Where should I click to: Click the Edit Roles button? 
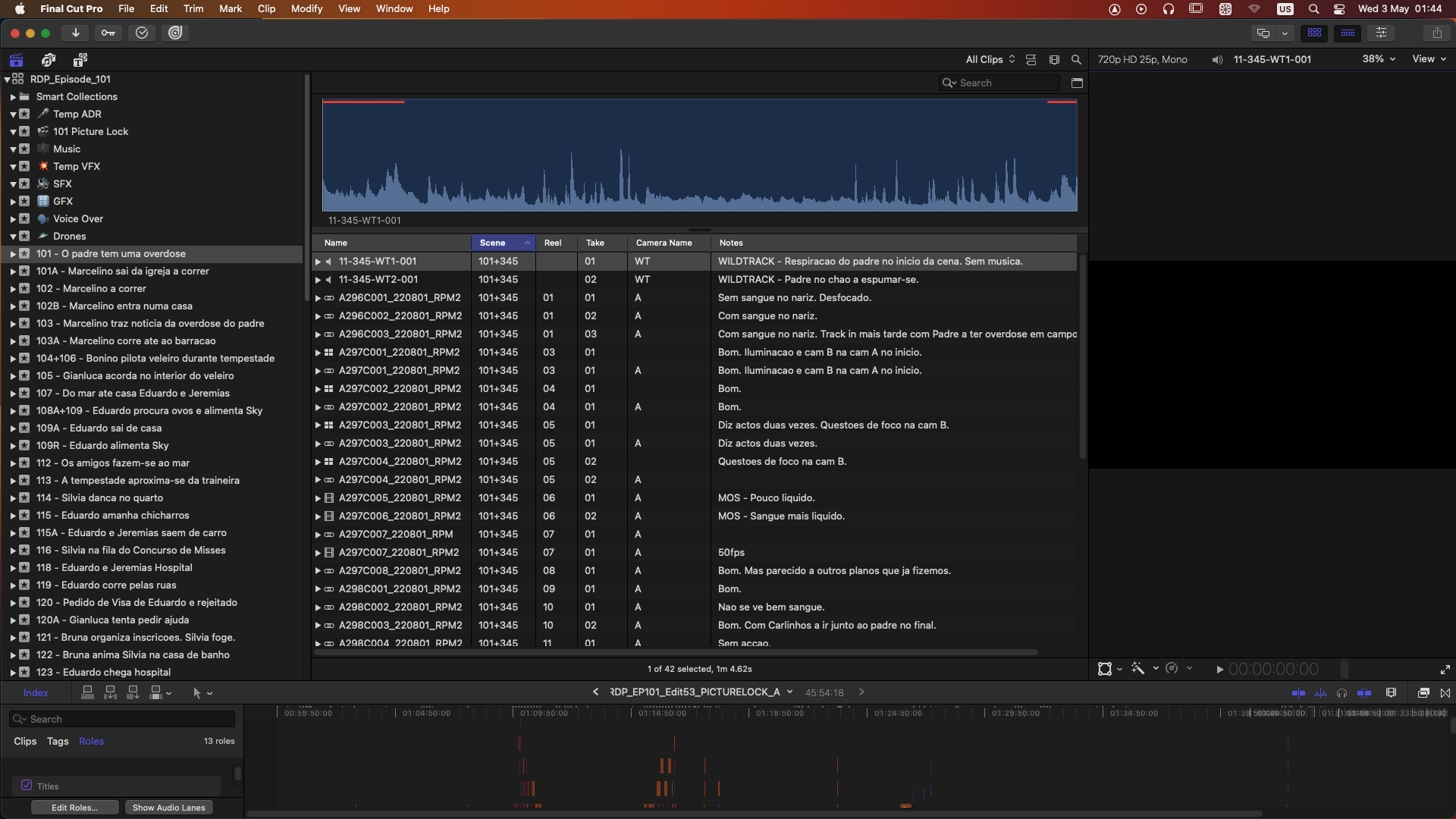(x=74, y=808)
